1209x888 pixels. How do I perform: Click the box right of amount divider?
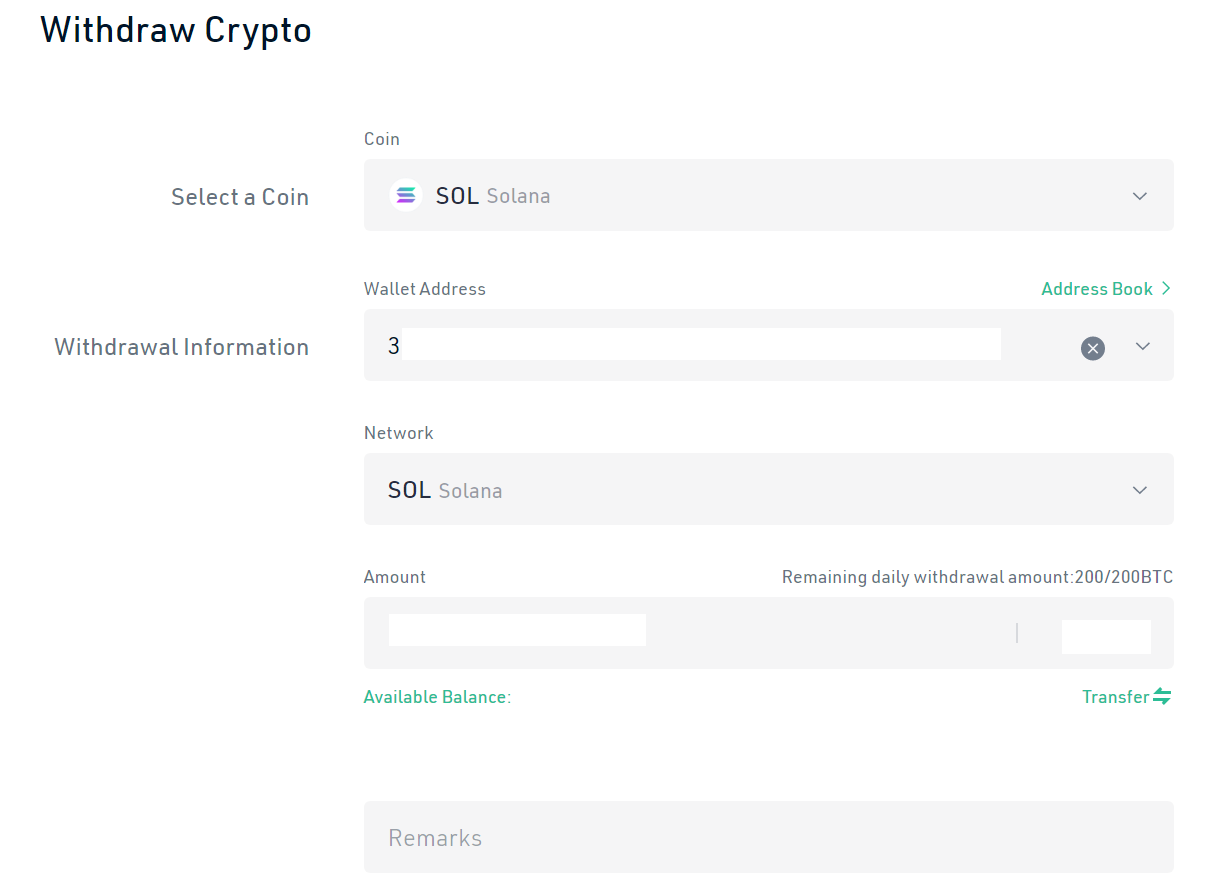click(x=1105, y=637)
